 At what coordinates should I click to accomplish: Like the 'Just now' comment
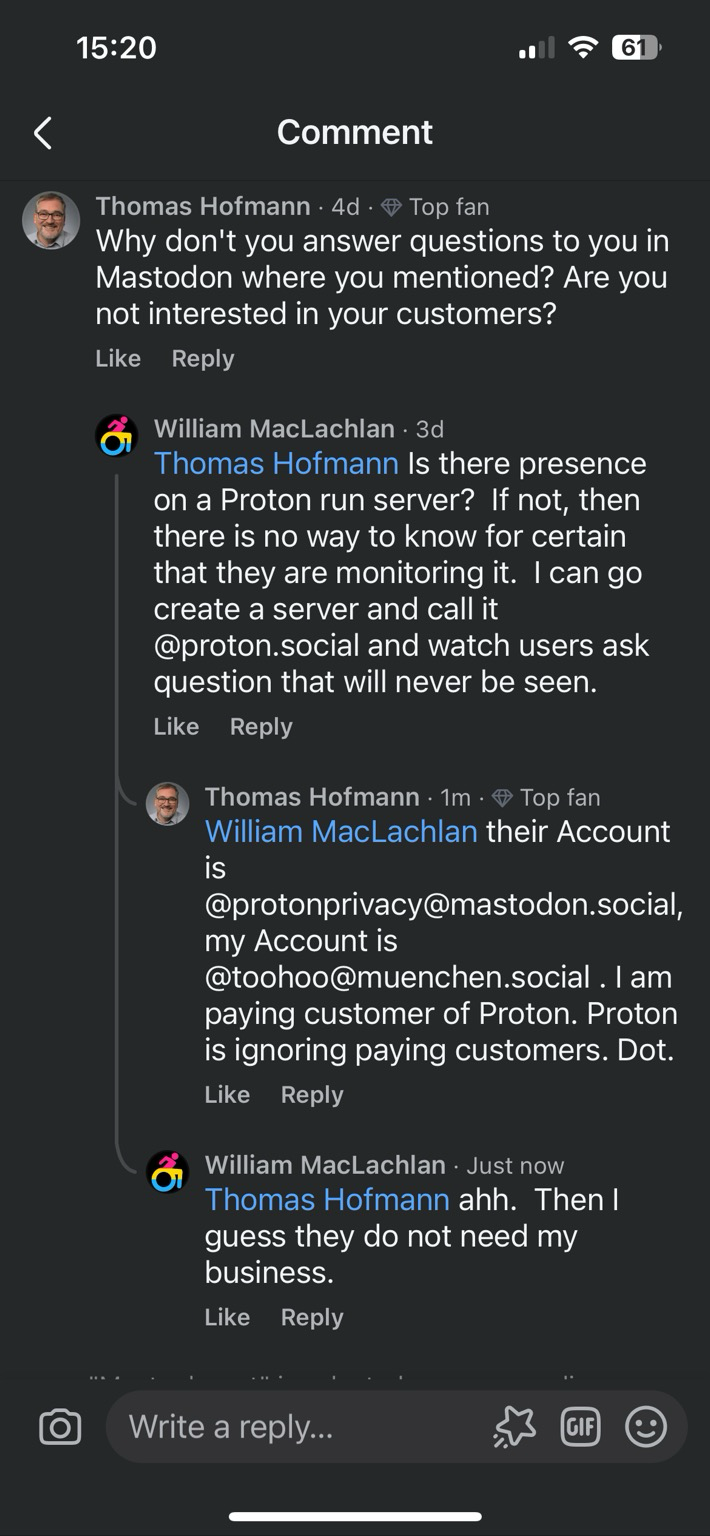click(227, 1318)
